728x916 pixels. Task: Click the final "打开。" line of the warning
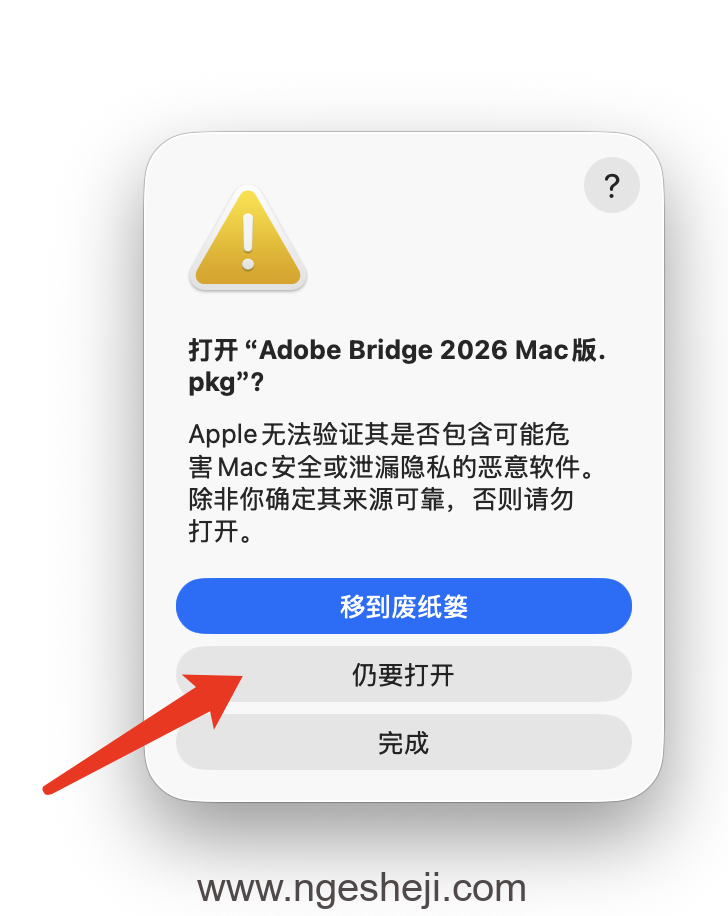pyautogui.click(x=220, y=530)
